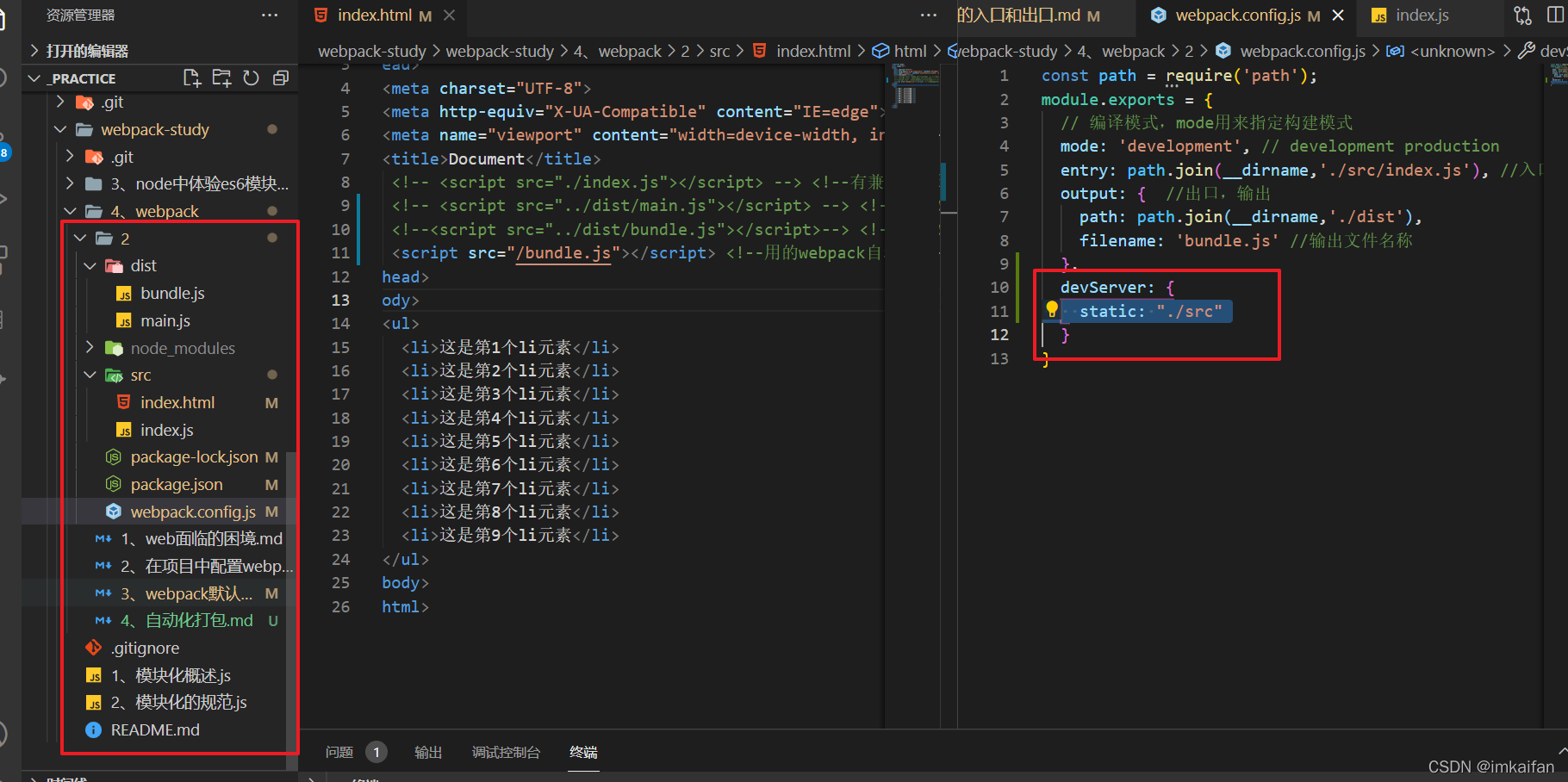1568x782 pixels.
Task: Select webpack.config.js in the file tree
Action: (193, 512)
